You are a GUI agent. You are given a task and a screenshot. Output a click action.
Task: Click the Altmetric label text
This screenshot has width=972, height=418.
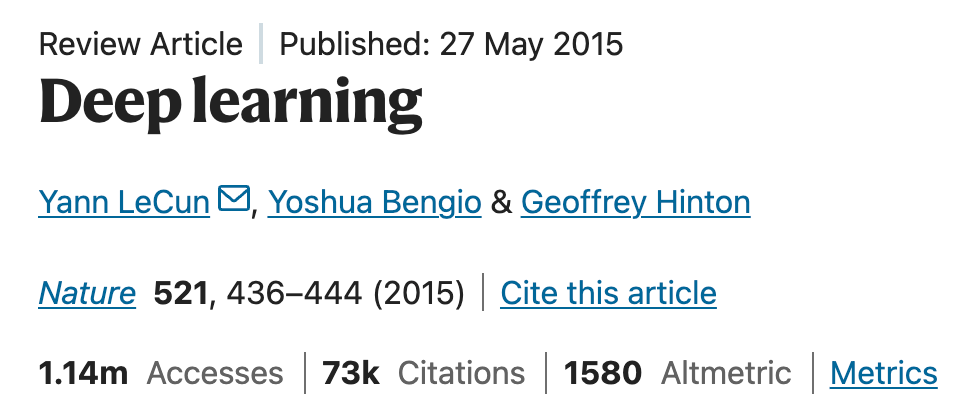pyautogui.click(x=726, y=373)
